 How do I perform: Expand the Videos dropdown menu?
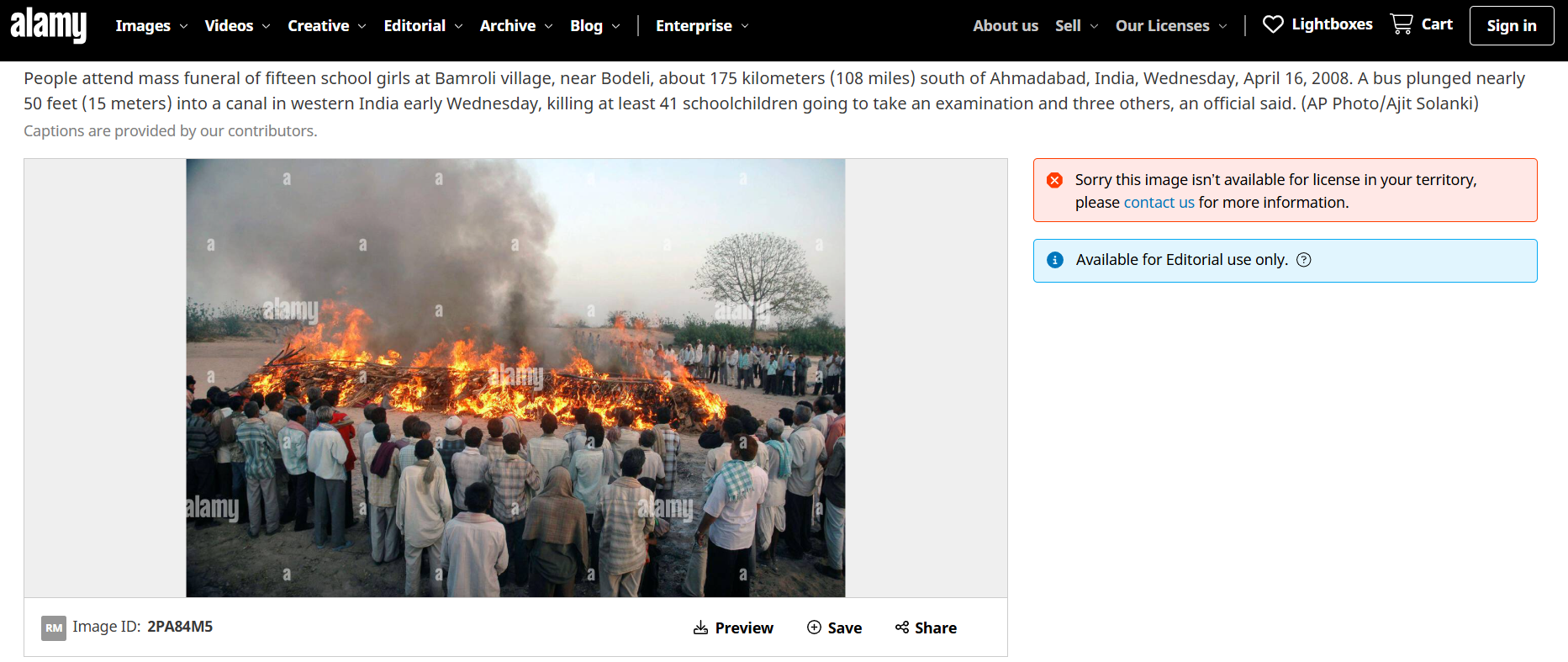pyautogui.click(x=237, y=26)
